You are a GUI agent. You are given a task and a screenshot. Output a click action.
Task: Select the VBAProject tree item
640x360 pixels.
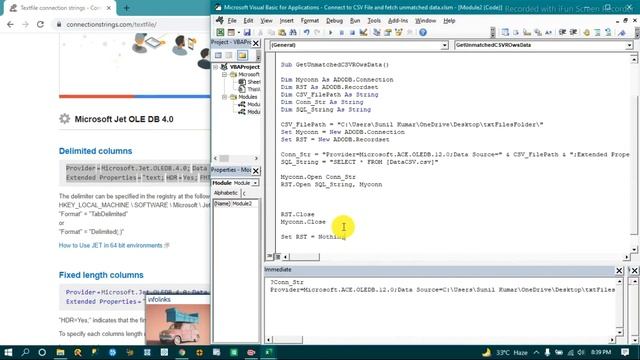coord(244,67)
